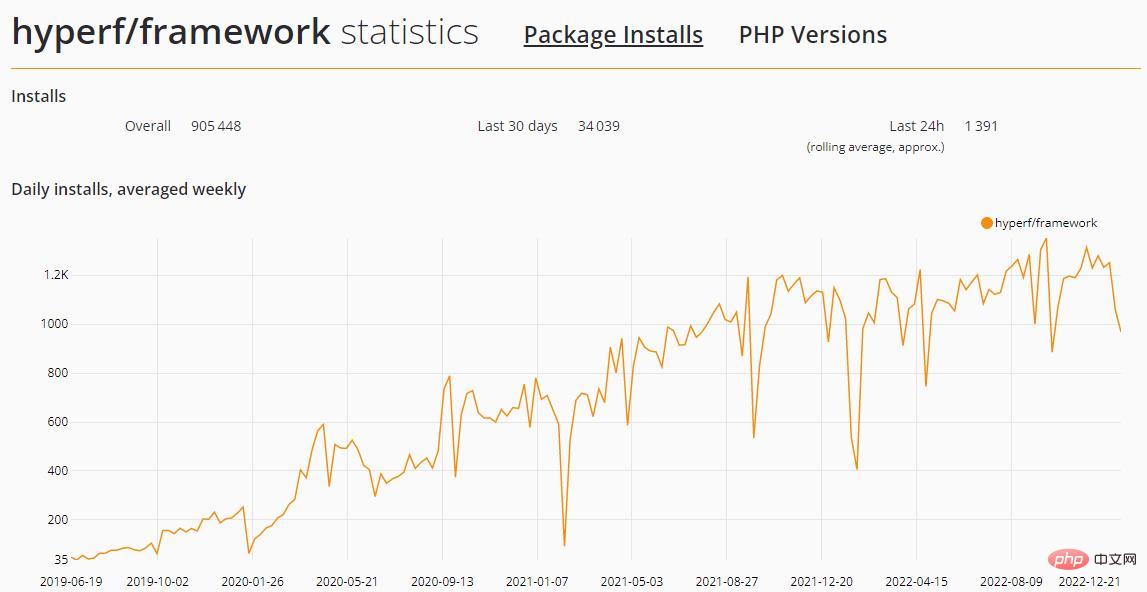Click the 1.2K y-axis label
The image size is (1147, 592).
tap(56, 275)
